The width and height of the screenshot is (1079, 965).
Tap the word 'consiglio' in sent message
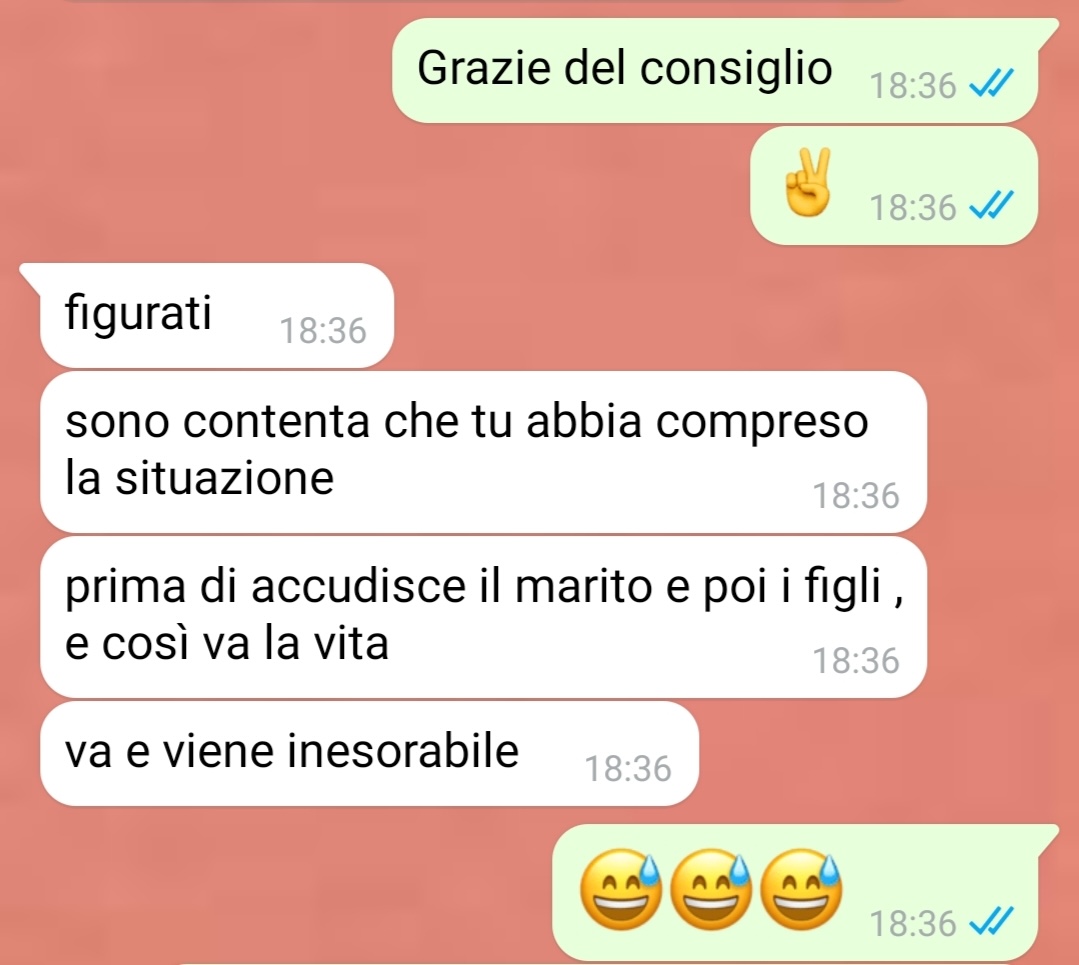736,70
